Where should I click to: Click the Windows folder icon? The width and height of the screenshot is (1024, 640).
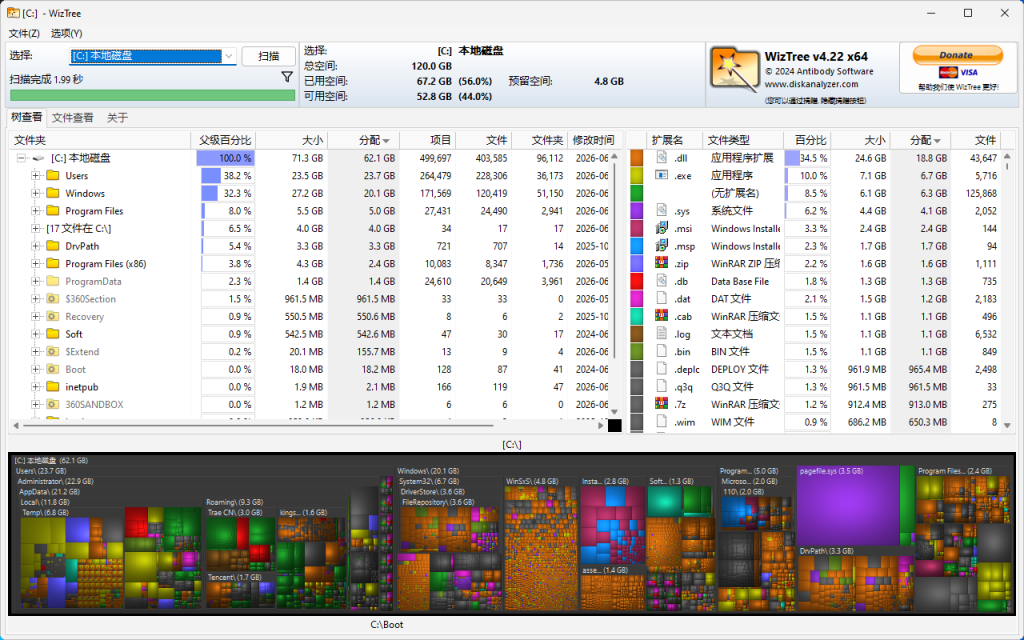pyautogui.click(x=53, y=193)
